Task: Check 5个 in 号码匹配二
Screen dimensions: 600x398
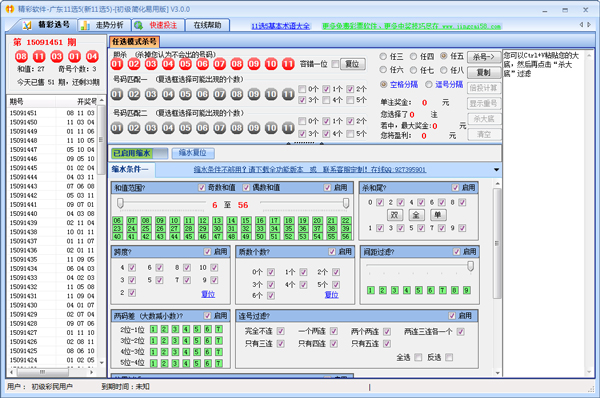Action: point(350,134)
